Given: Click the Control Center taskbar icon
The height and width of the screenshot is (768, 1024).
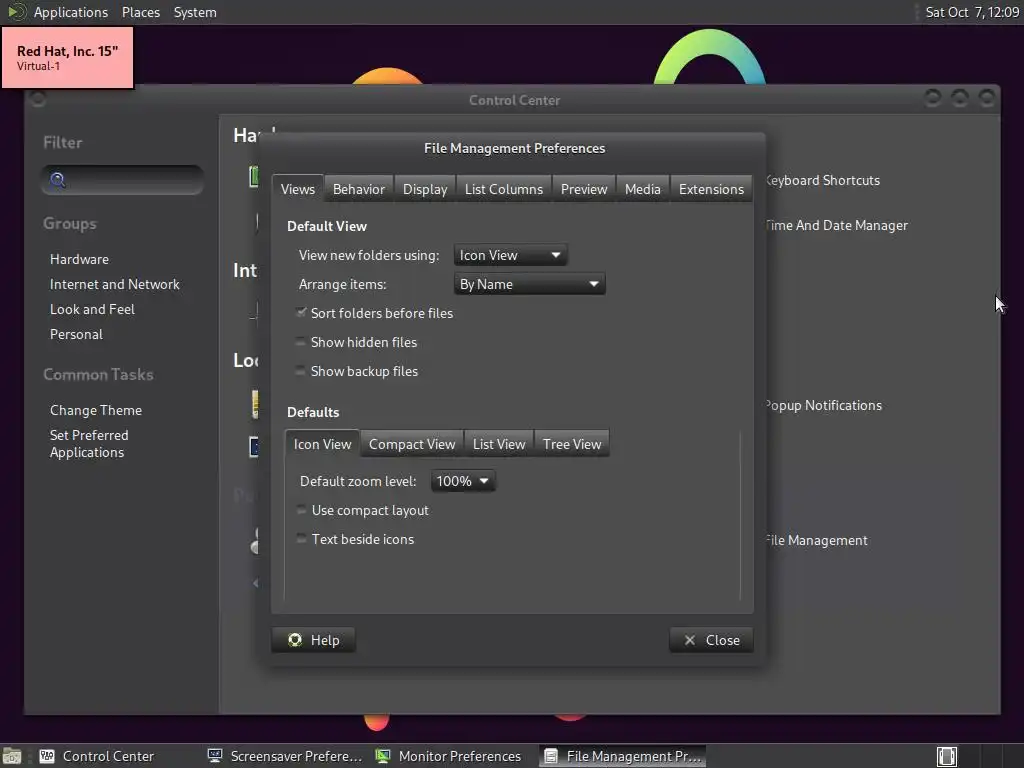Looking at the screenshot, I should [47, 756].
